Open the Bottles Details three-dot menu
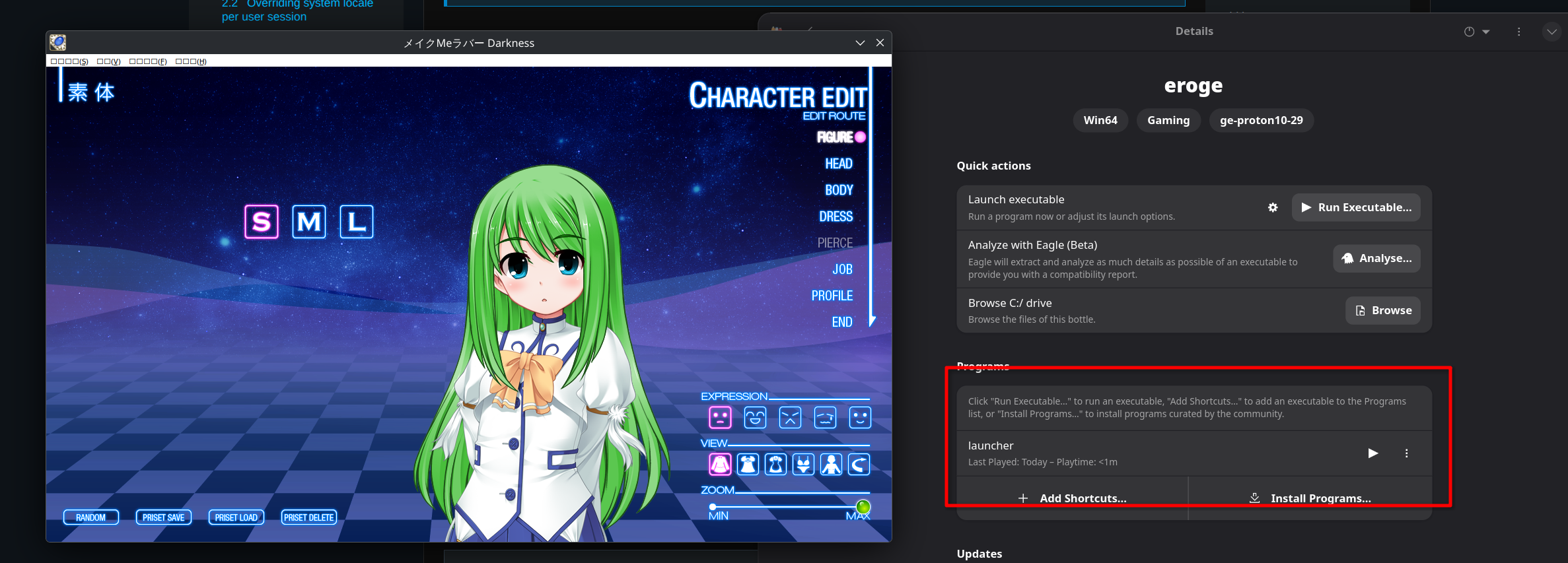1568x563 pixels. (1519, 32)
